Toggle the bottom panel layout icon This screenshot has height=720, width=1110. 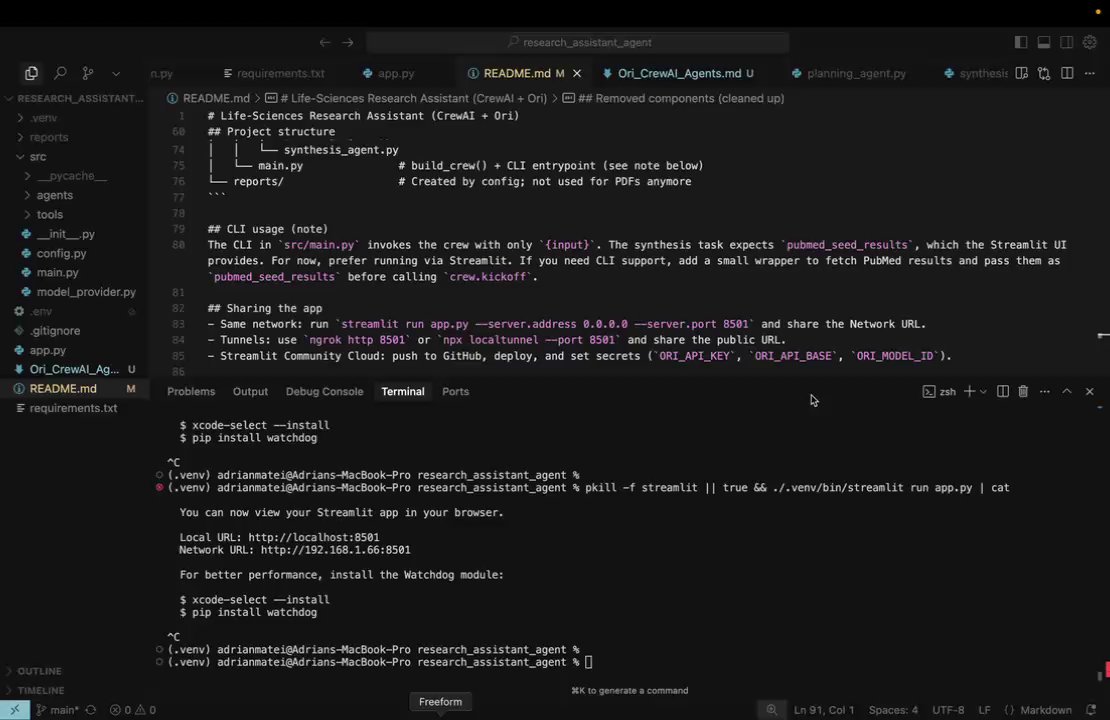click(1043, 42)
